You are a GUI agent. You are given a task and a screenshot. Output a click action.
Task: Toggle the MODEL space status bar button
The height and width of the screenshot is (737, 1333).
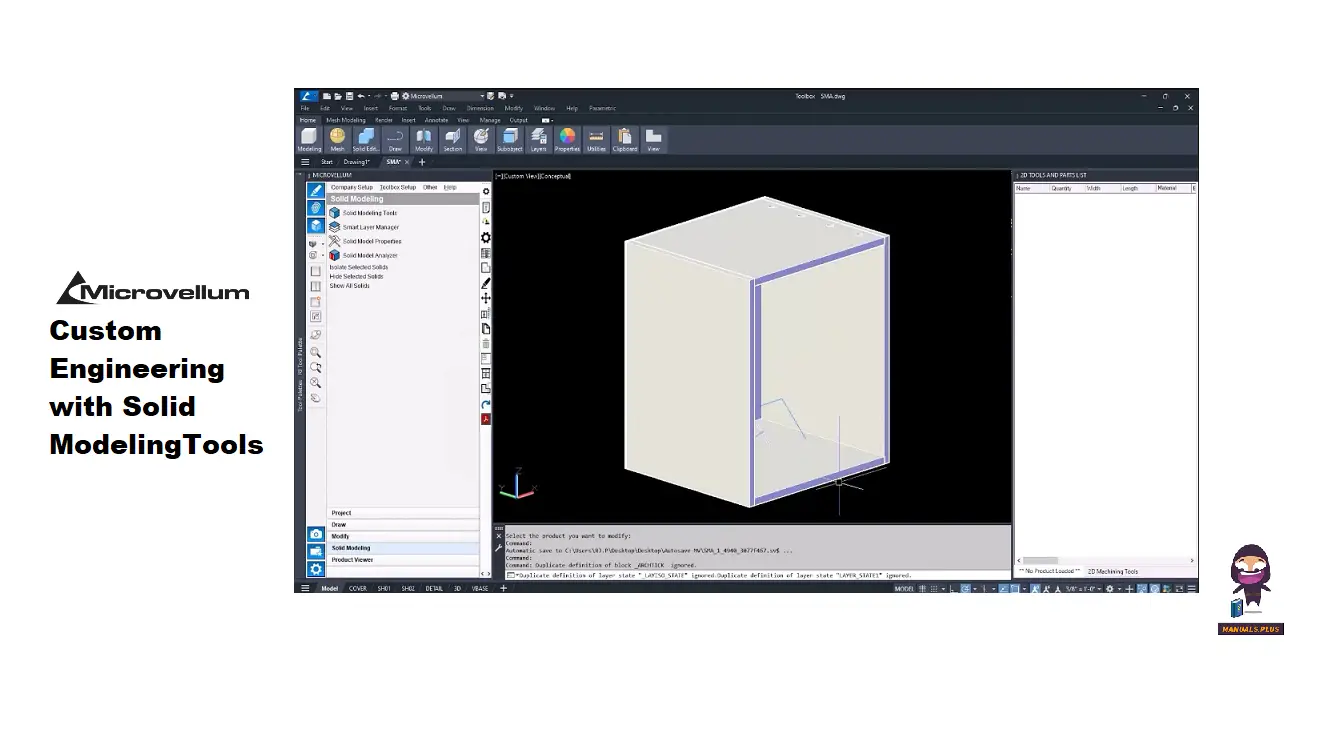click(x=904, y=589)
